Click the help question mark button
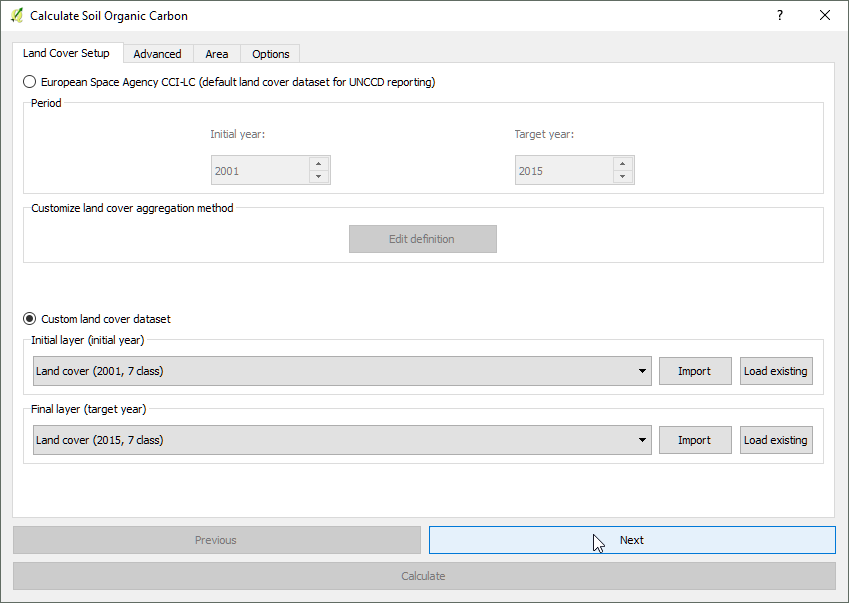This screenshot has width=849, height=603. (779, 16)
